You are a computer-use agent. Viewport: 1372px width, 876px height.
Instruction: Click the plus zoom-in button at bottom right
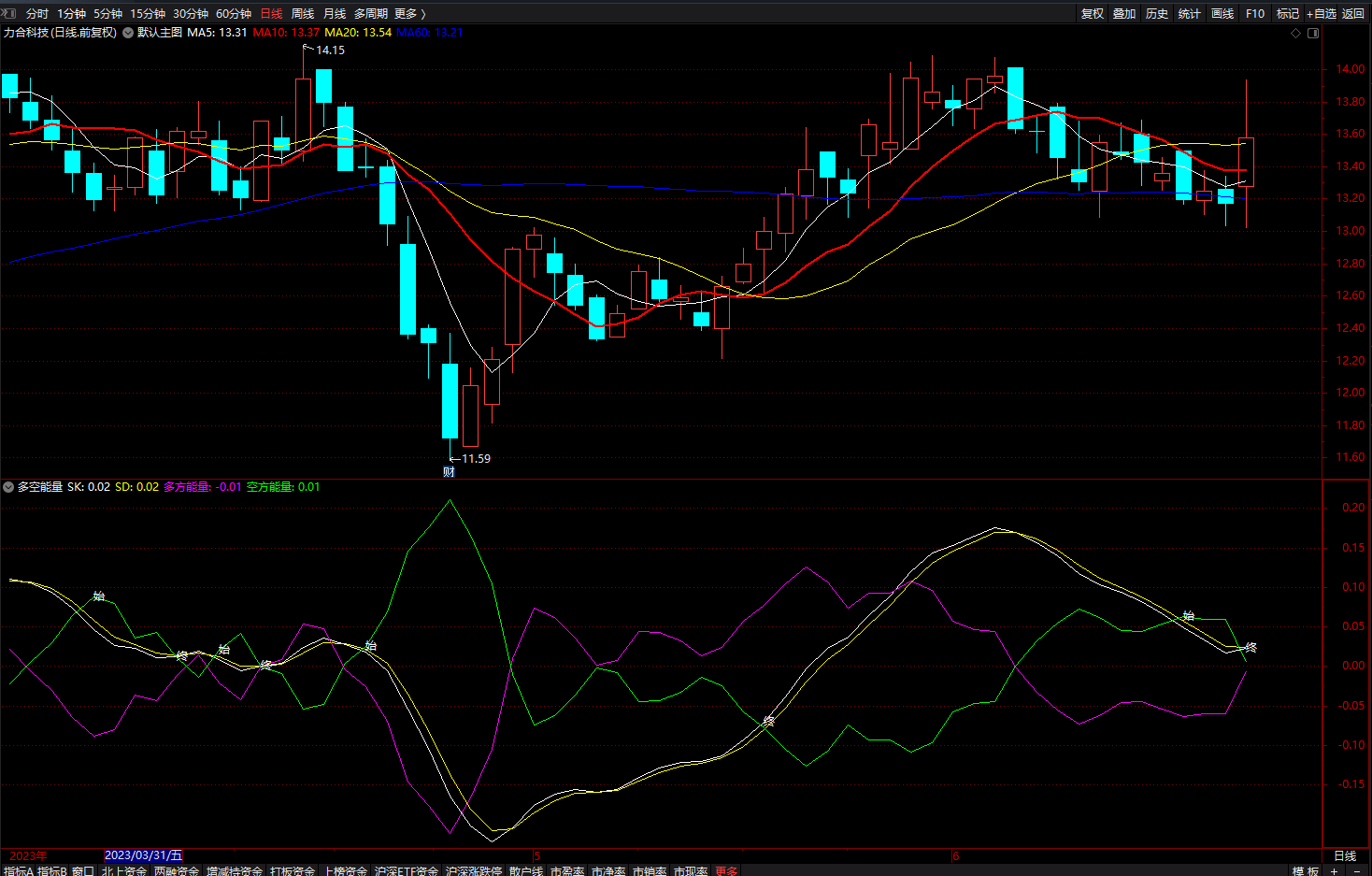pyautogui.click(x=1335, y=870)
